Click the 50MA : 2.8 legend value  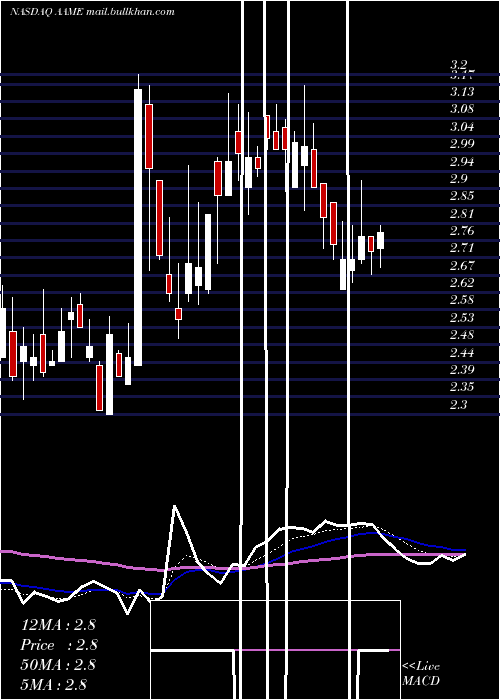click(x=58, y=665)
